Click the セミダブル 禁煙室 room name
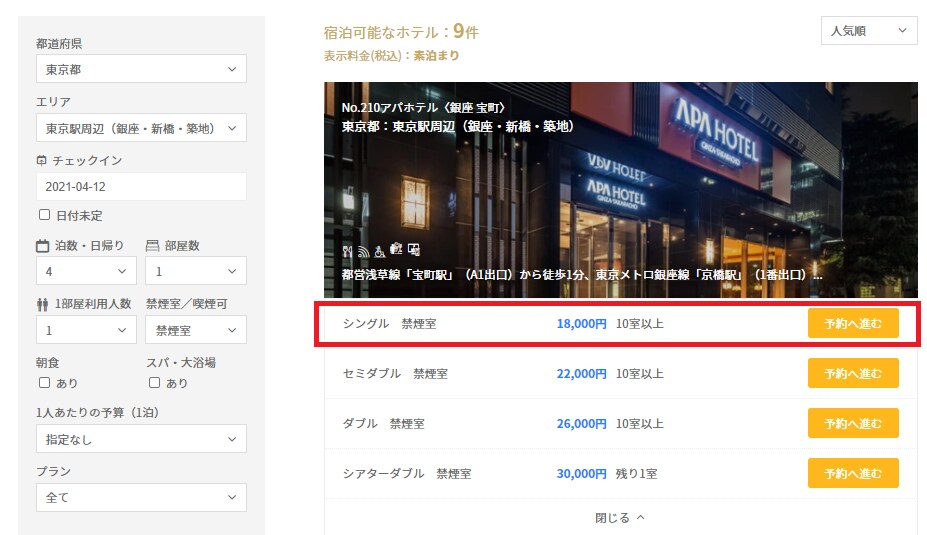927x535 pixels. coord(396,374)
